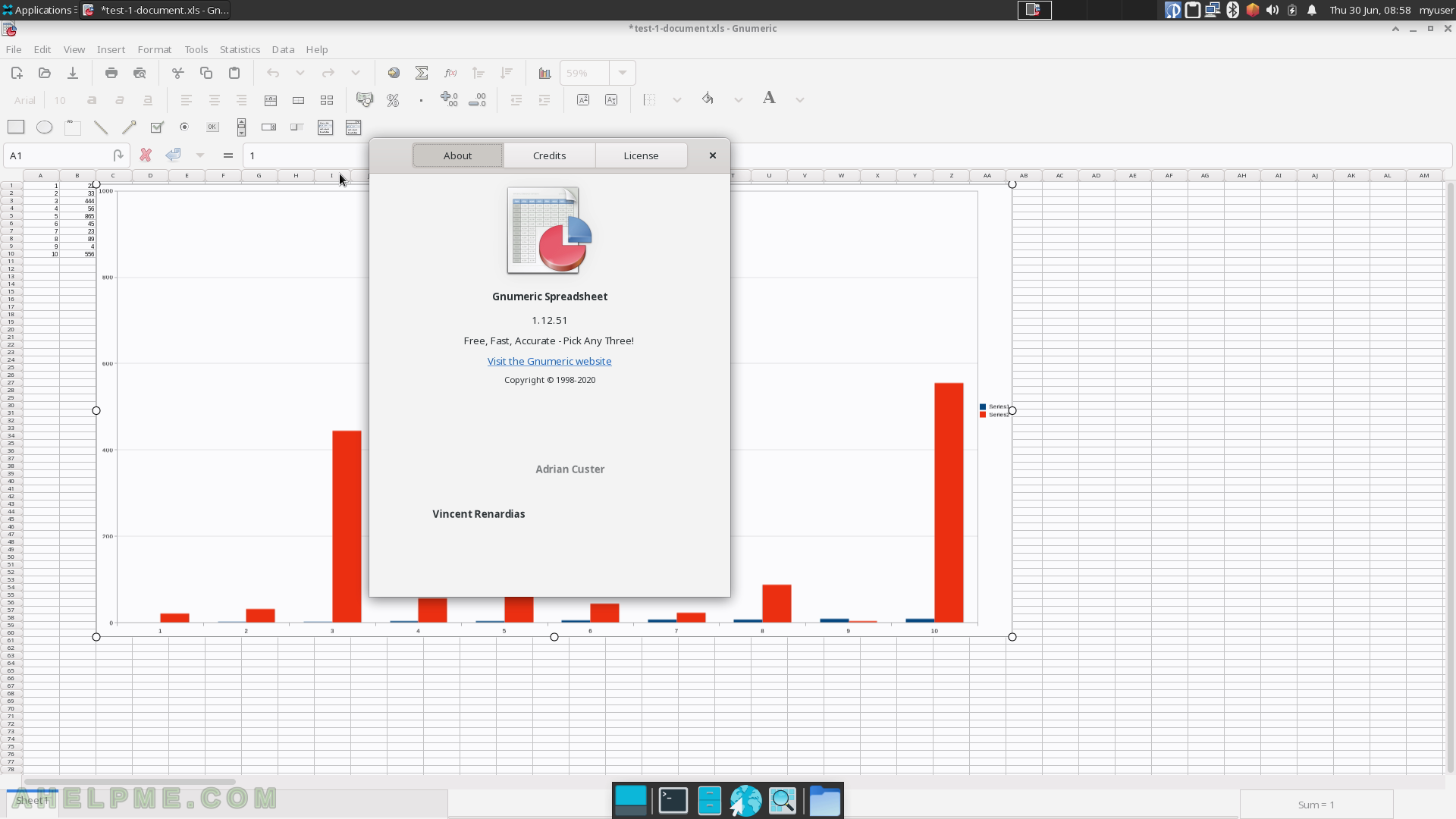Insert a text frame object
The image size is (1456, 819).
73,127
